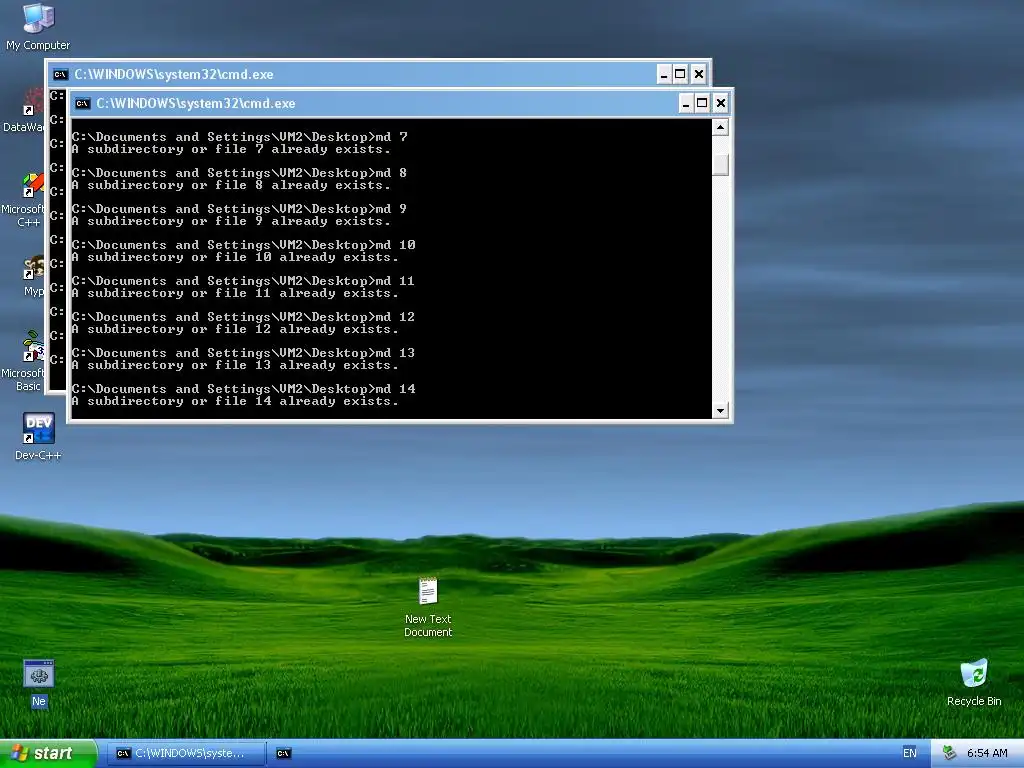Click the system tray network icon
Viewport: 1024px width, 768px height.
click(949, 753)
